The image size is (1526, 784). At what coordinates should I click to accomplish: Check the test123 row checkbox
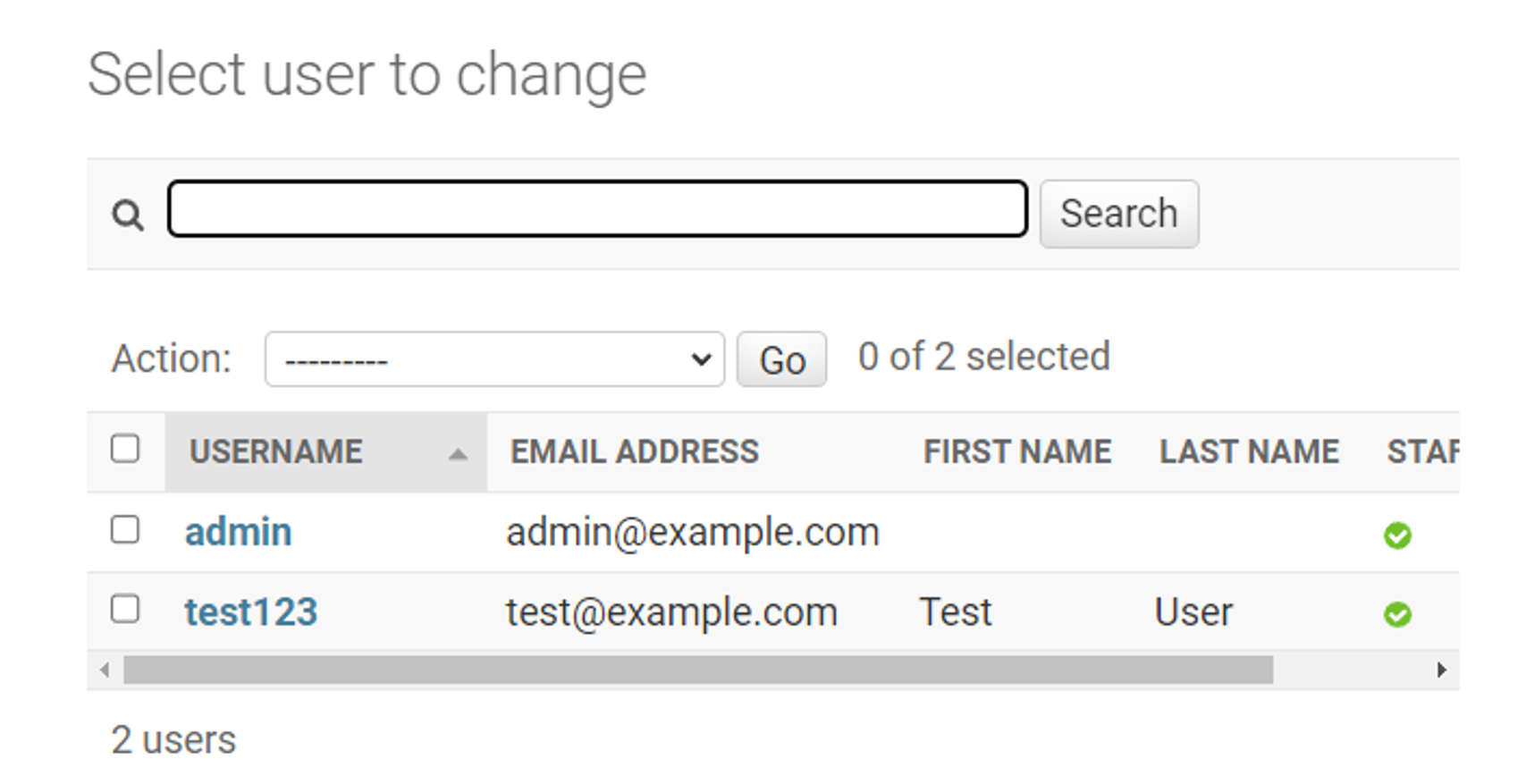pos(125,609)
